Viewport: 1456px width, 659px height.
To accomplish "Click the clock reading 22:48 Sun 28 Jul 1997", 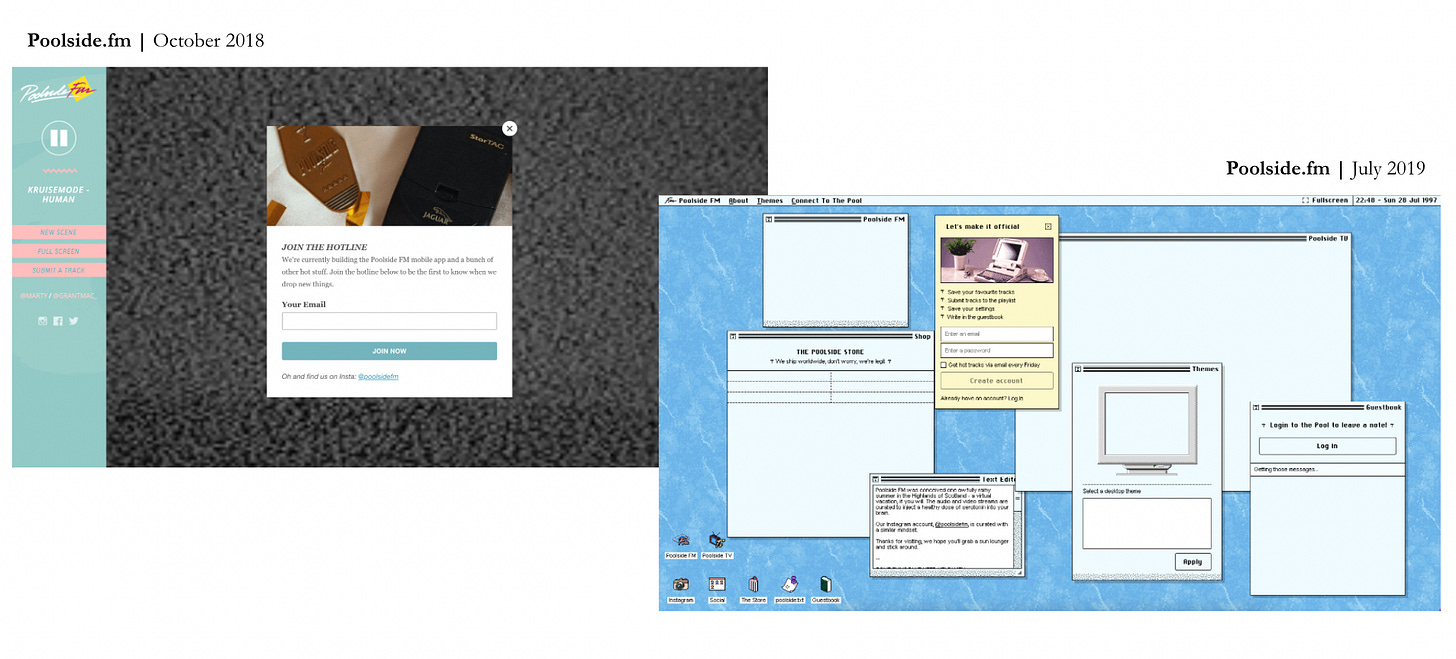I will click(x=1396, y=201).
